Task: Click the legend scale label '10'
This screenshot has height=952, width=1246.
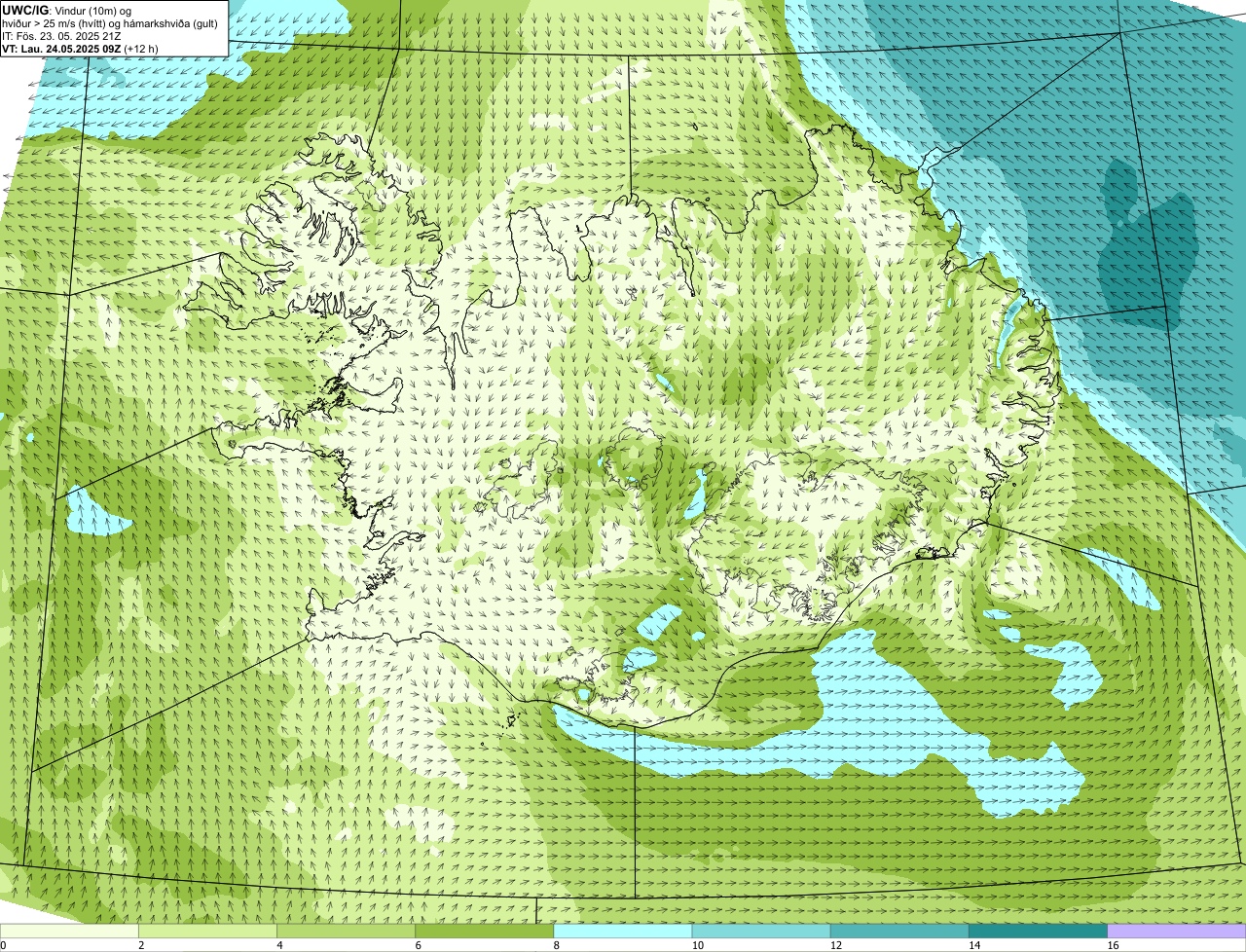Action: (x=697, y=945)
